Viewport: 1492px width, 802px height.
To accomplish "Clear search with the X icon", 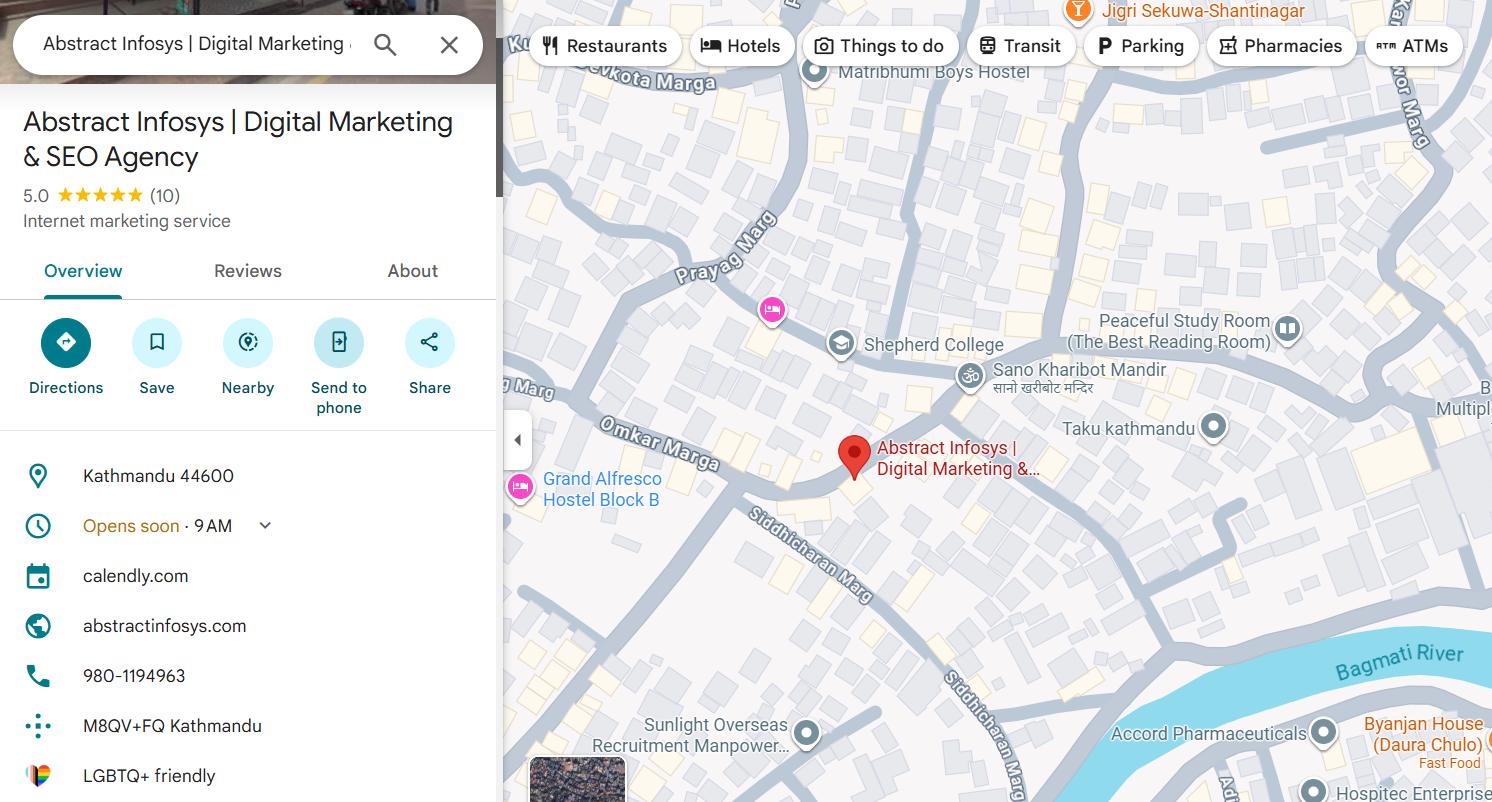I will [449, 45].
